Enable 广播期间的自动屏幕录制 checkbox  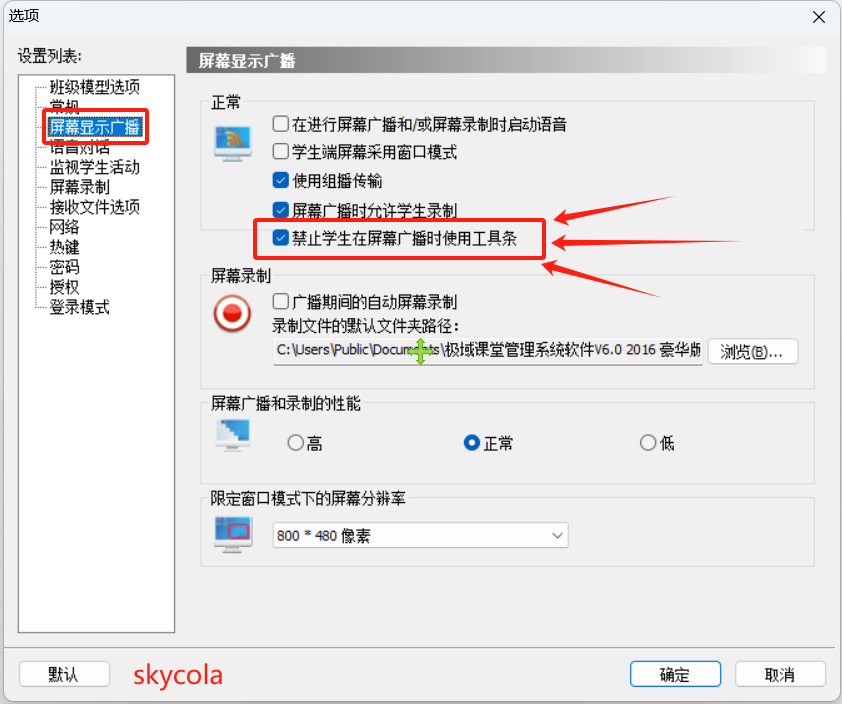click(x=280, y=302)
